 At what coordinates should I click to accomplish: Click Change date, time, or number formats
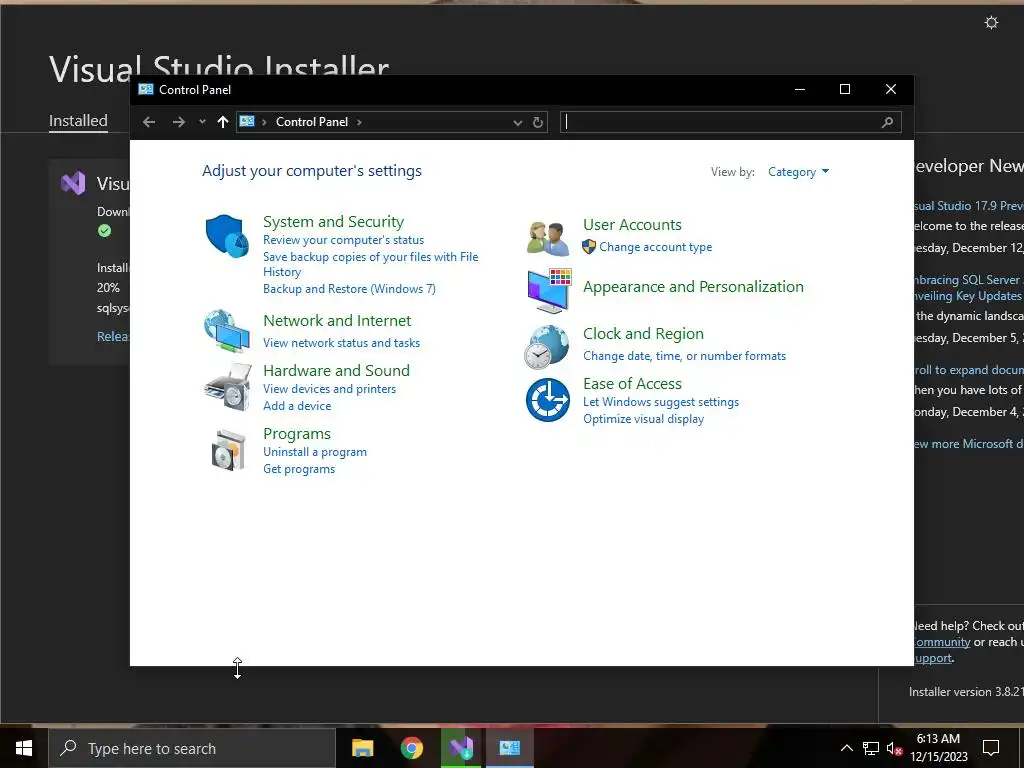pos(684,356)
